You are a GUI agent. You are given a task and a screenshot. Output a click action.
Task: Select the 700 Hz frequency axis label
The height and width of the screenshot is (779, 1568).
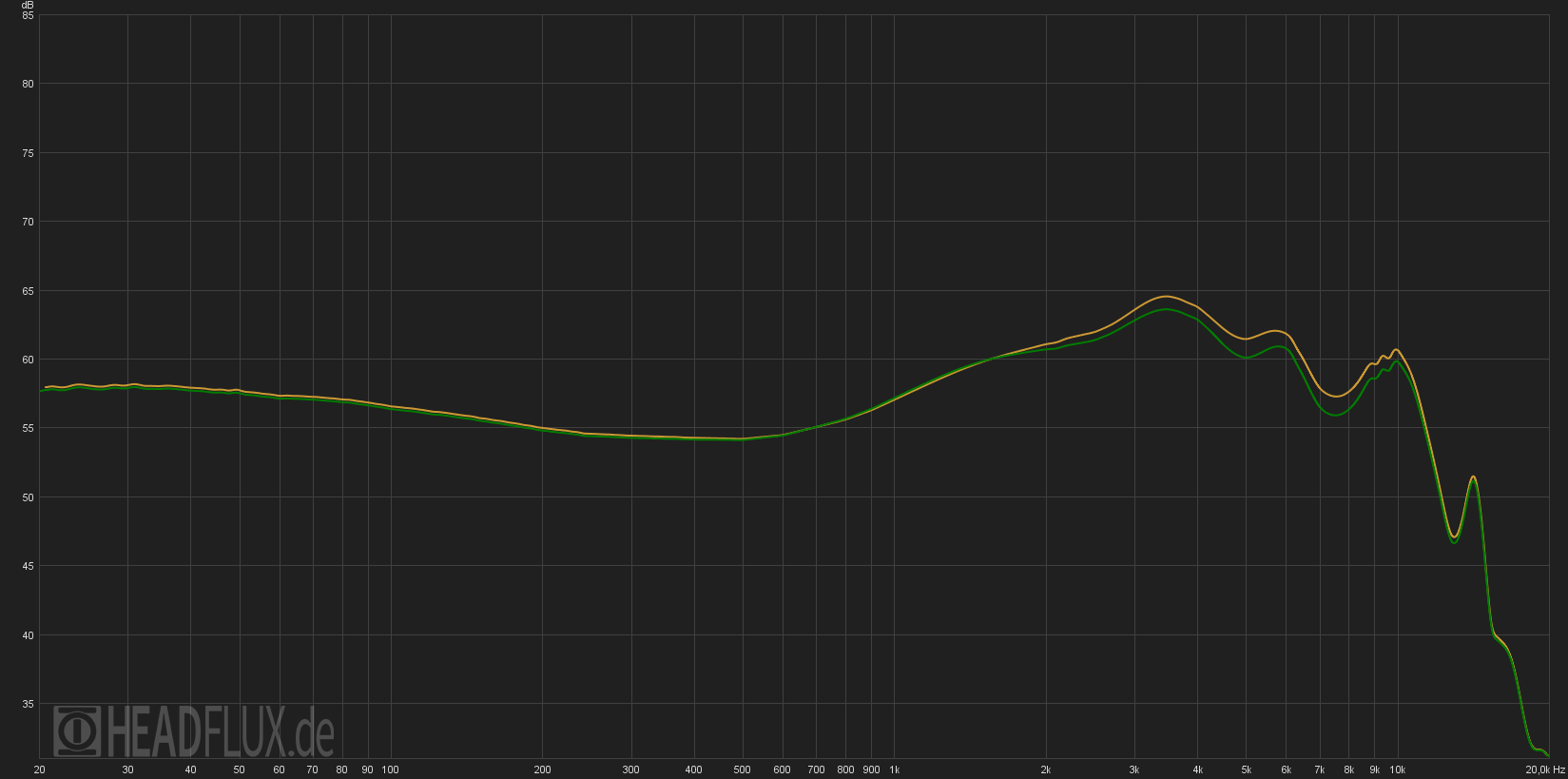point(816,769)
